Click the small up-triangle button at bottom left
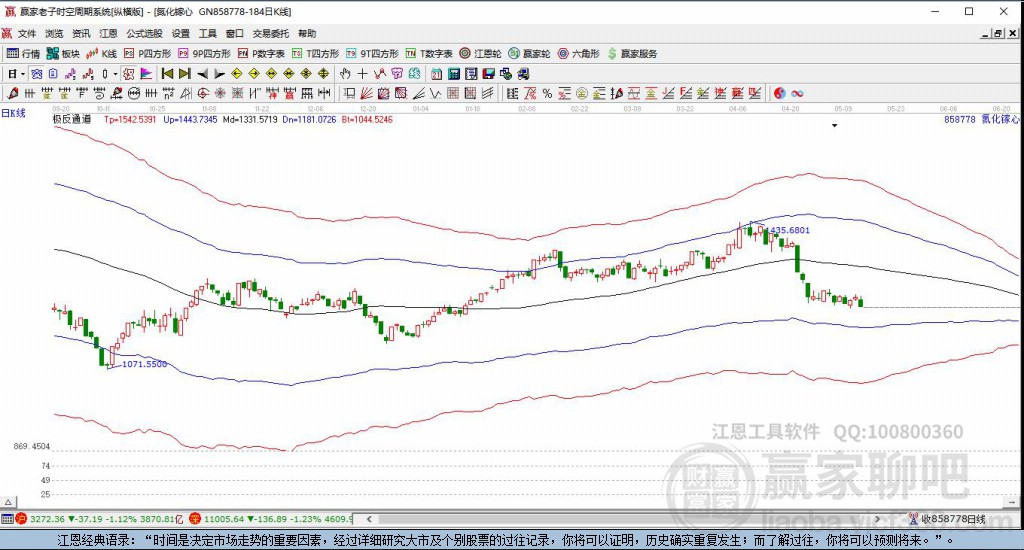This screenshot has width=1024, height=550. [8, 502]
